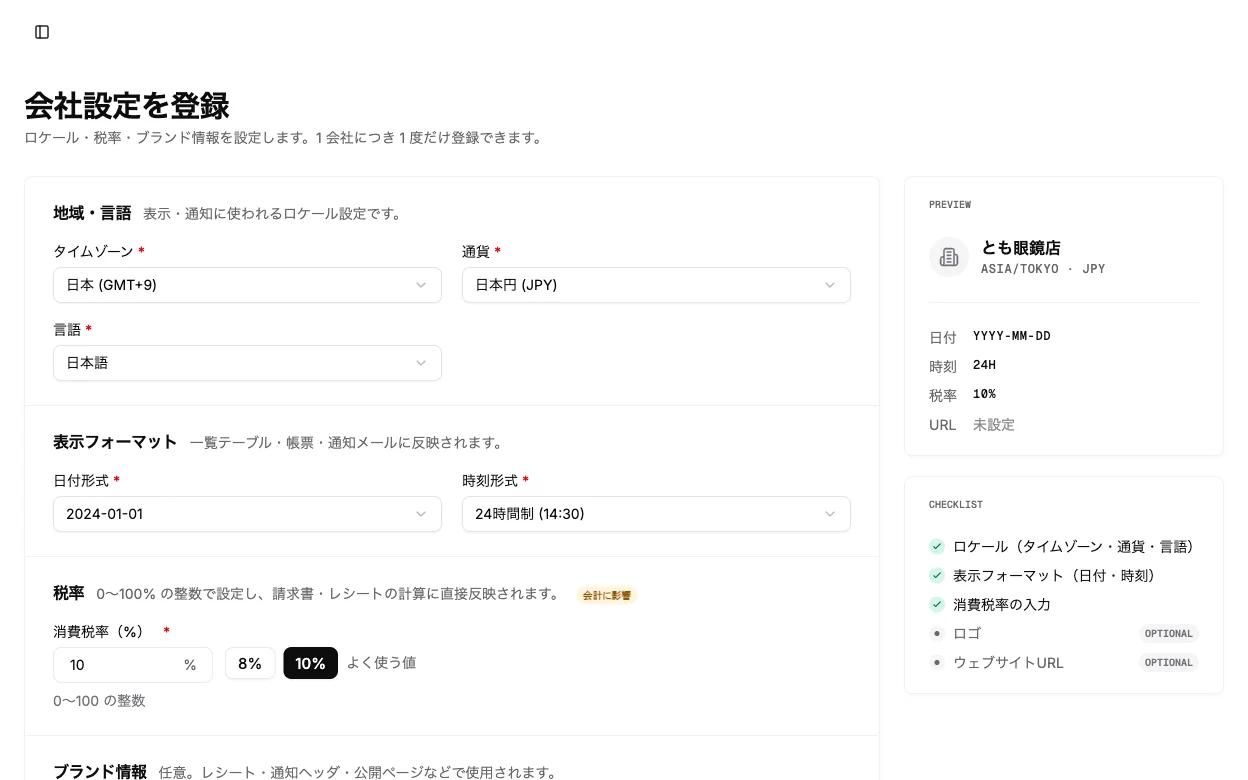Click the green check icon beside 表示フォーマット
Image resolution: width=1248 pixels, height=780 pixels.
click(937, 576)
